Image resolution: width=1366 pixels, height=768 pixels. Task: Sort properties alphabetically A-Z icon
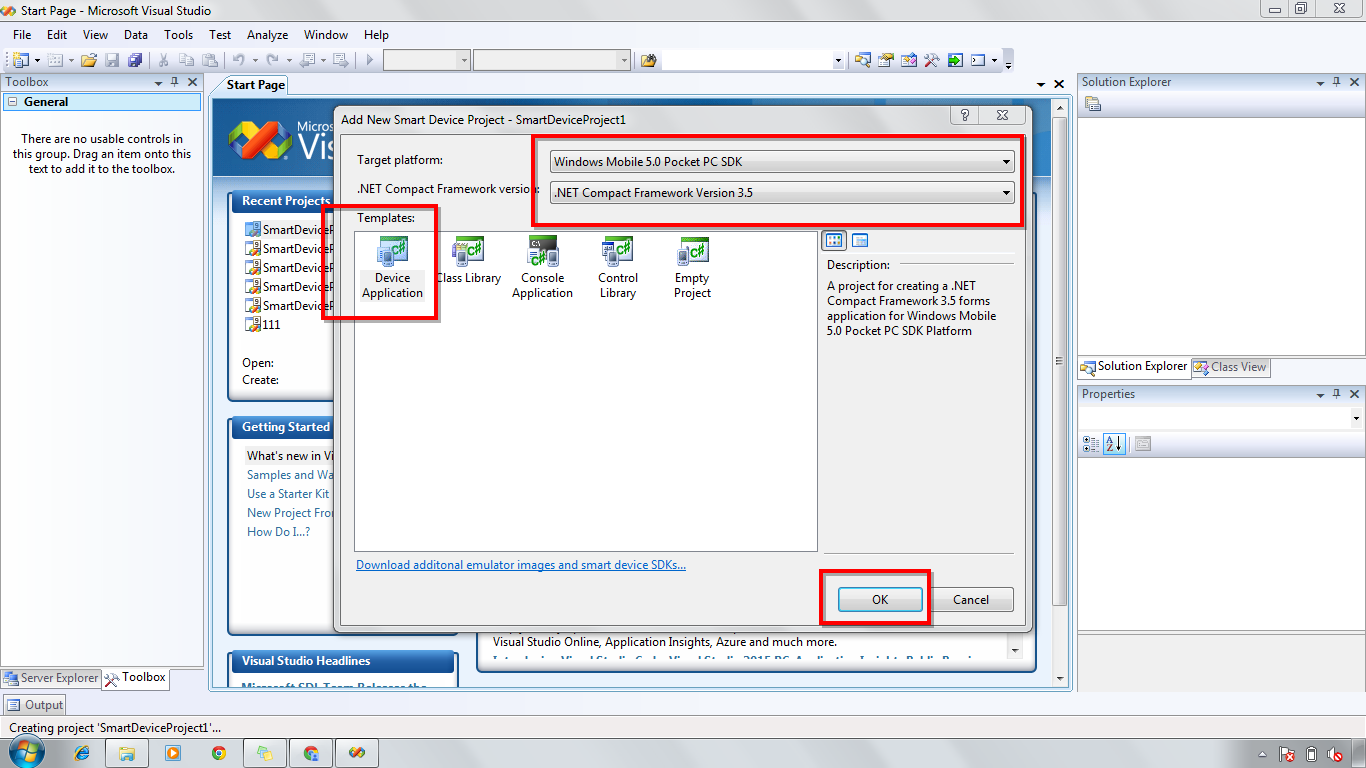[1115, 443]
